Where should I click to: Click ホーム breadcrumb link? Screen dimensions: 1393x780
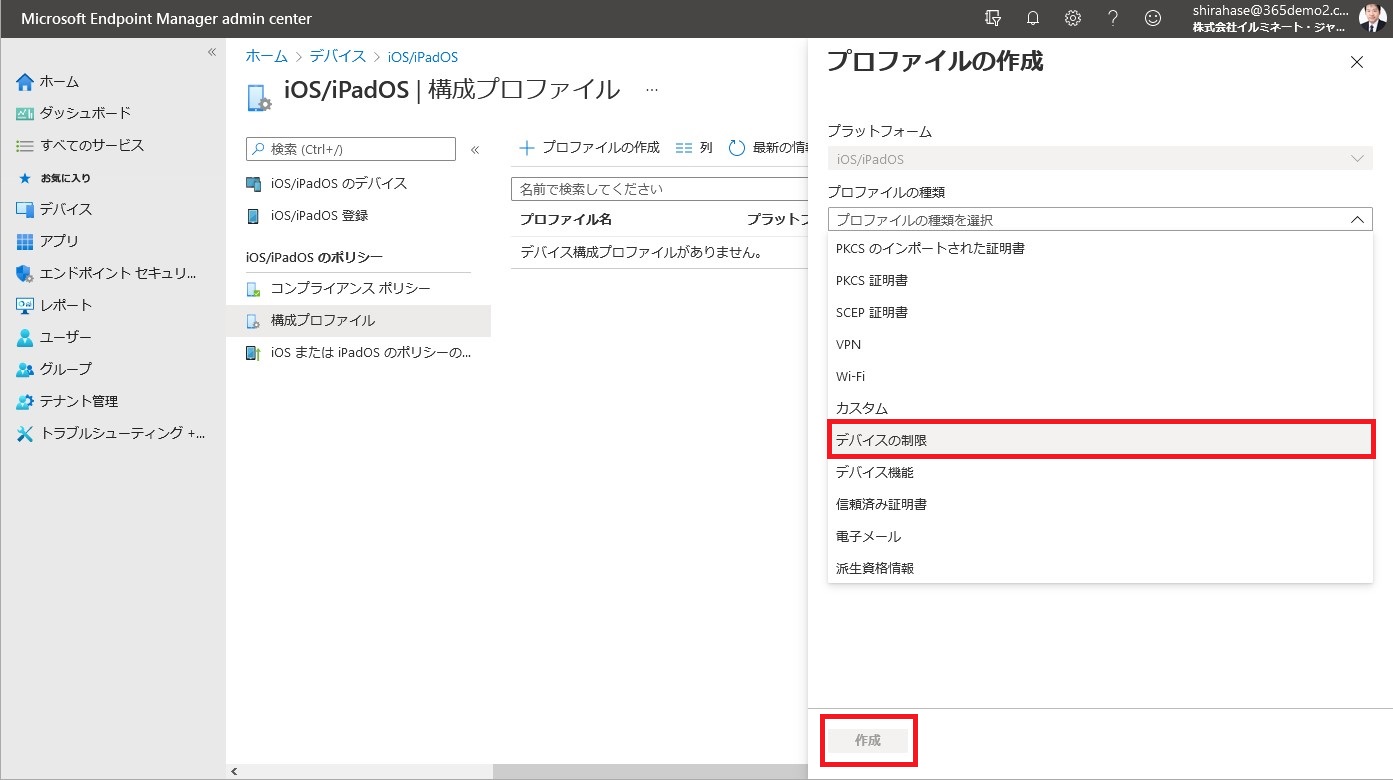point(267,57)
